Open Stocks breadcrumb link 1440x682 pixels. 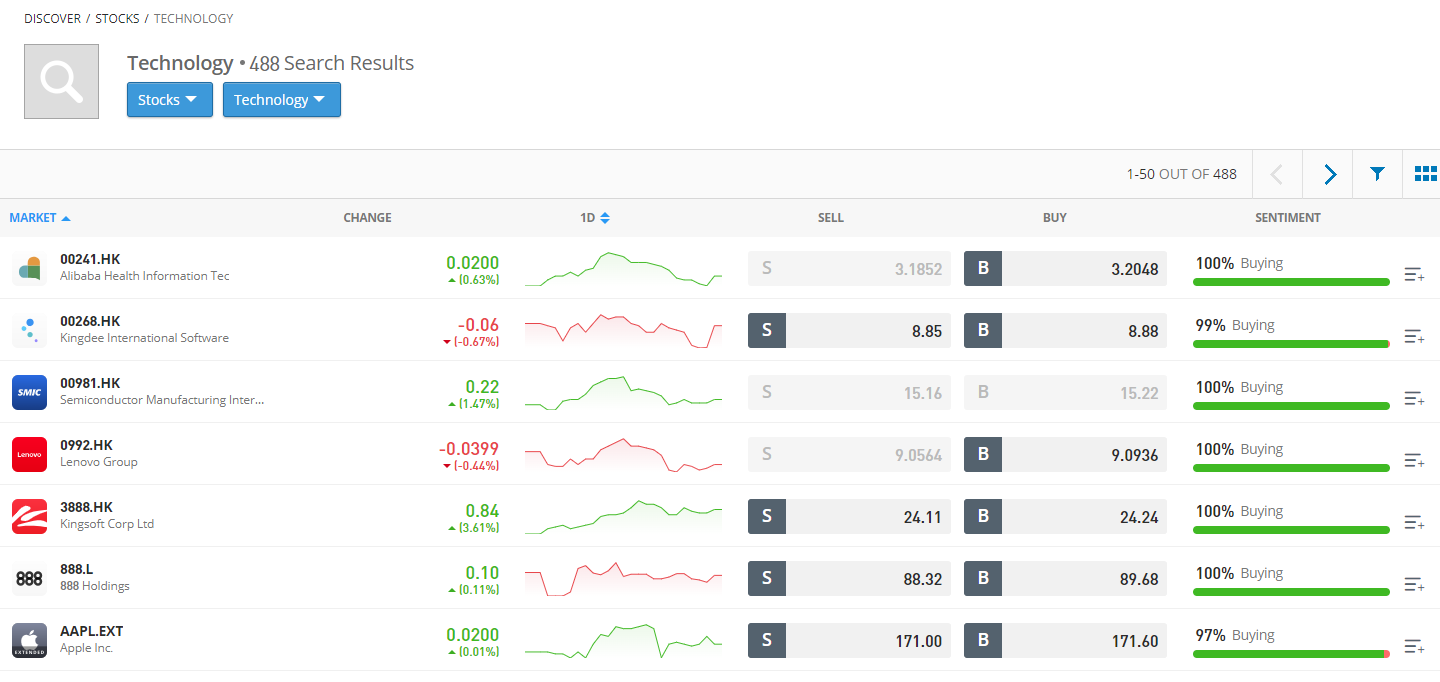coord(117,19)
